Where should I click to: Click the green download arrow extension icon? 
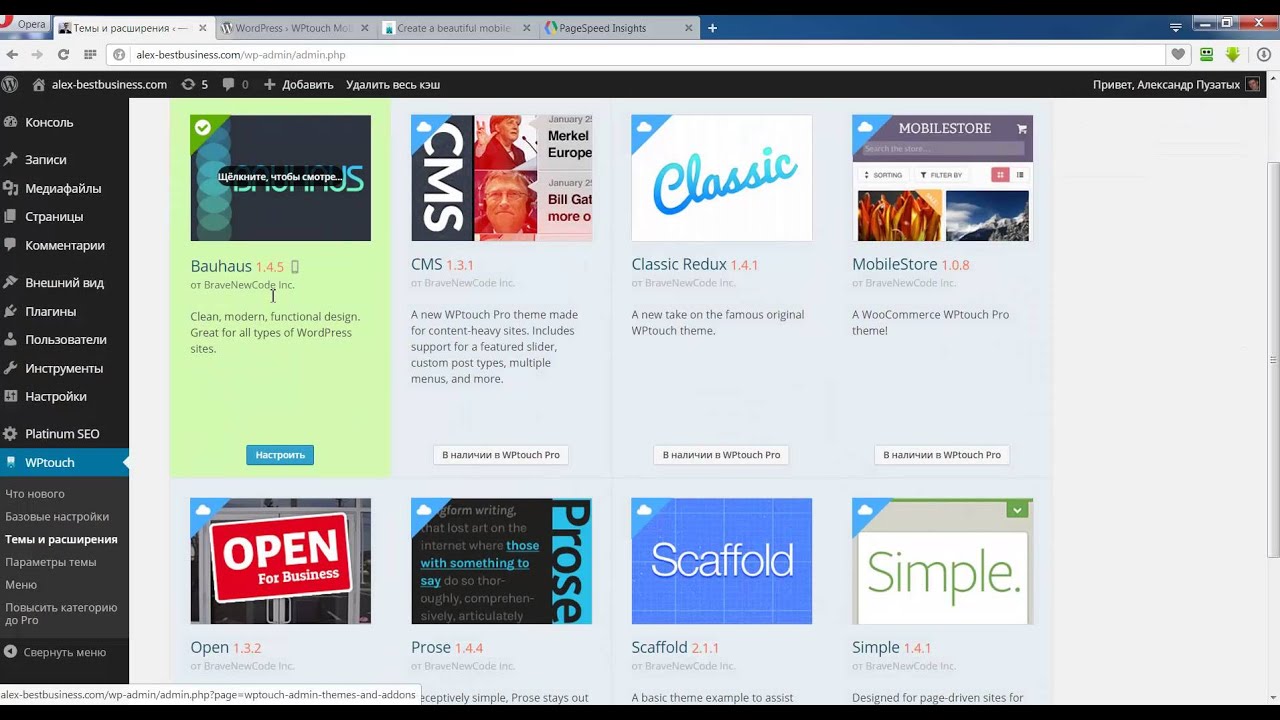pyautogui.click(x=1233, y=55)
